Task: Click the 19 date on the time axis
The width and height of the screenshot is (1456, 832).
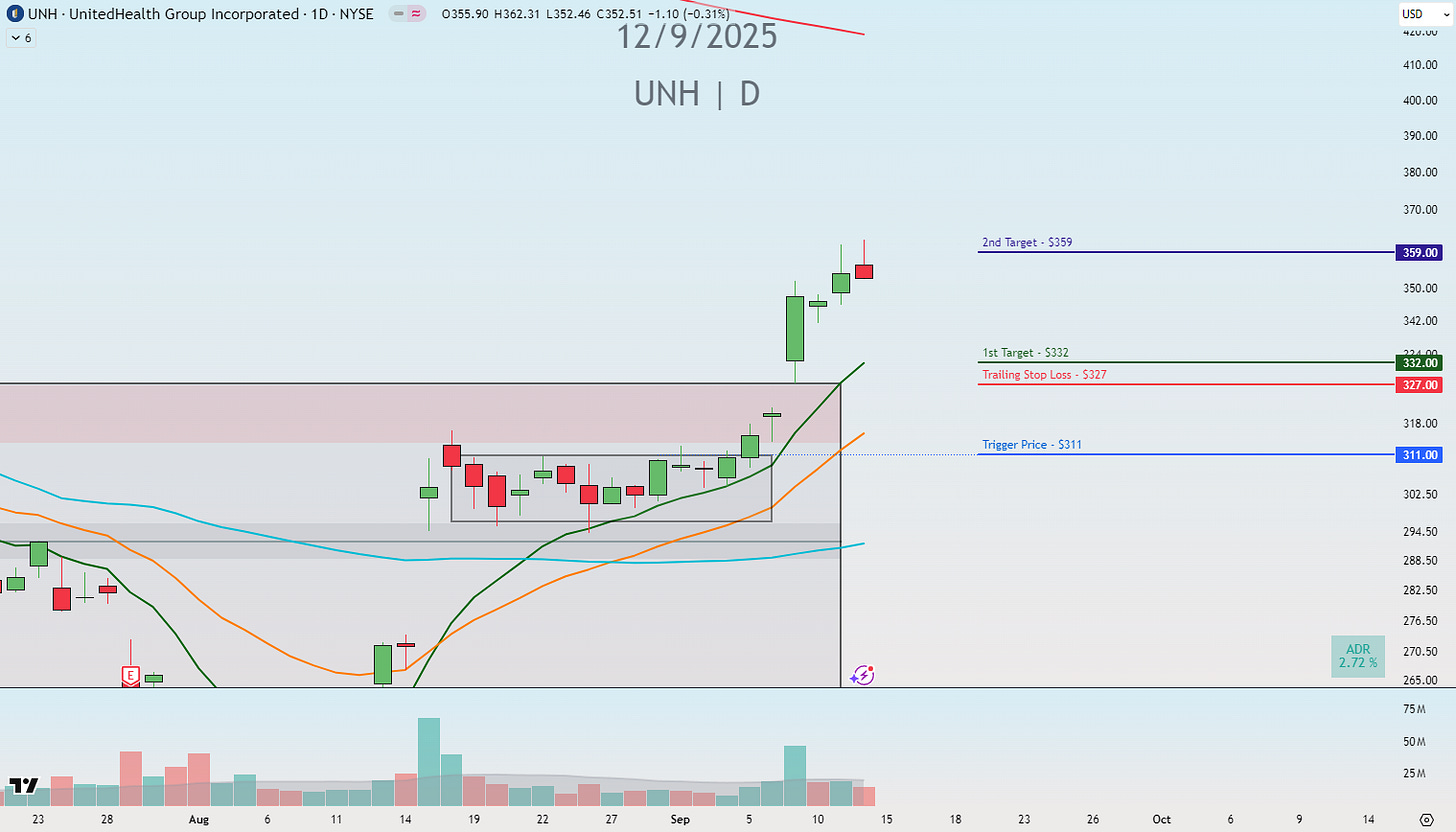Action: click(474, 818)
